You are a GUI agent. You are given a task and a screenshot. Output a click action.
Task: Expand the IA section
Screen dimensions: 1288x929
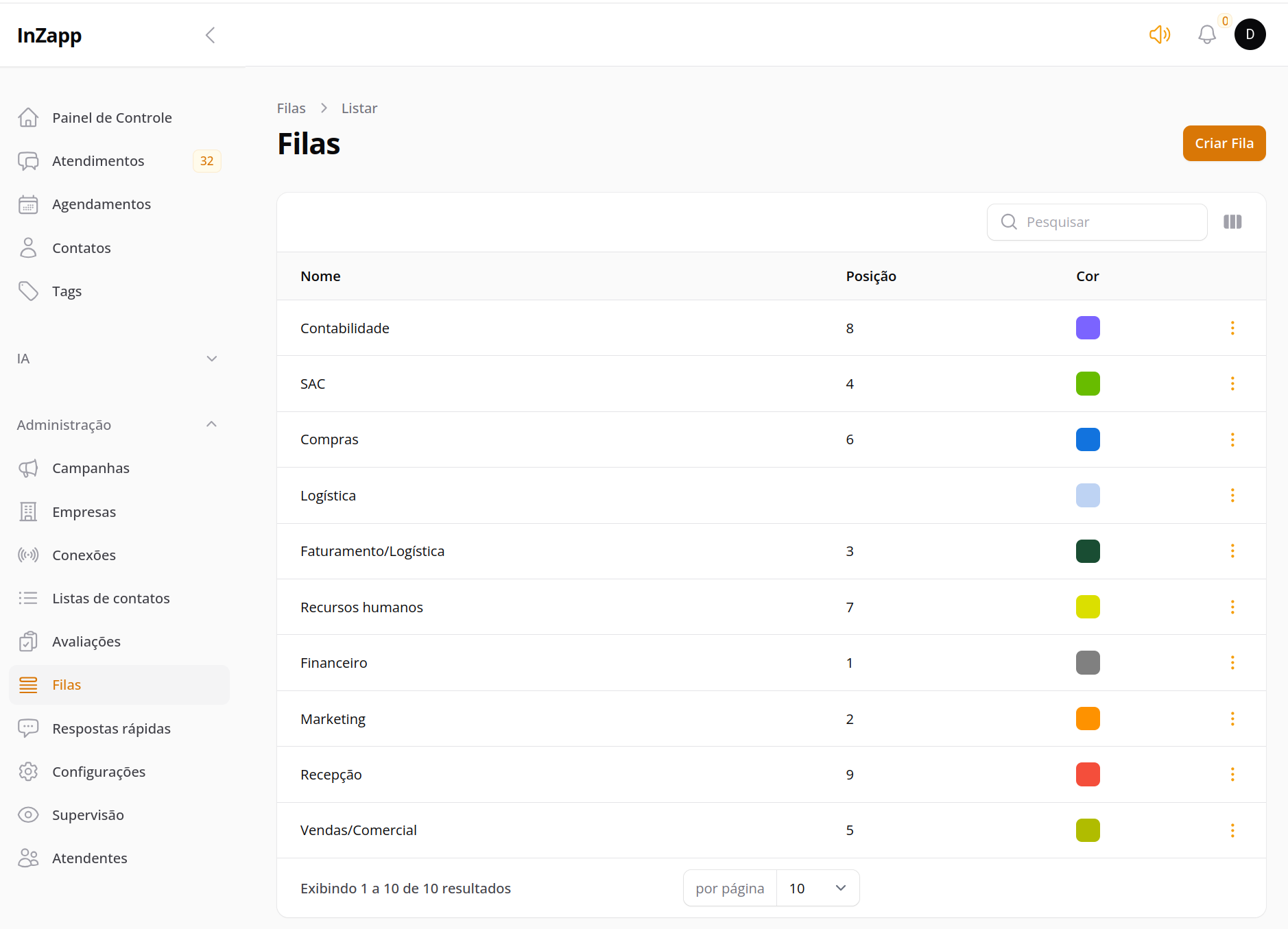[211, 358]
